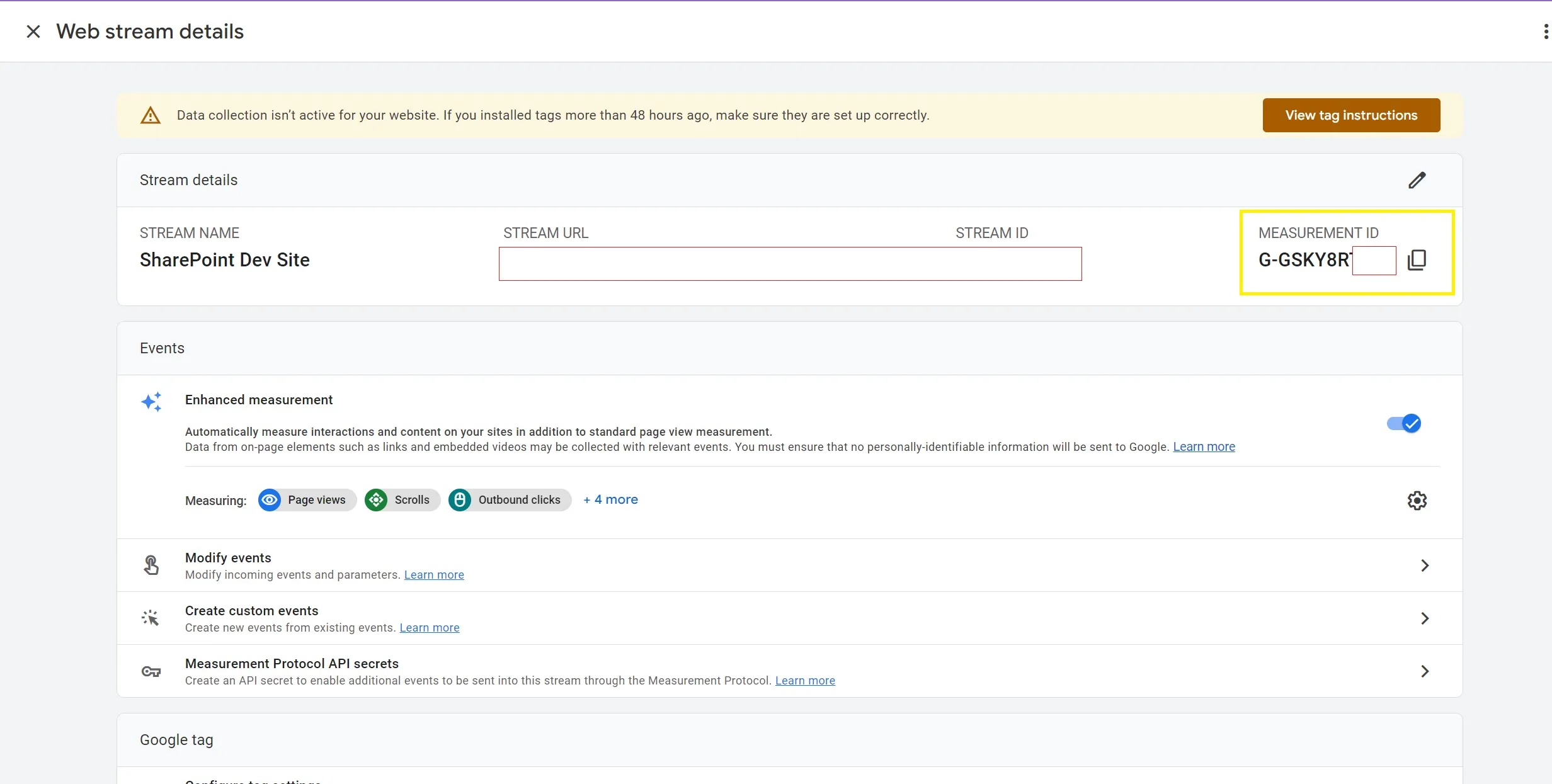Click the Page views eye icon

click(270, 500)
